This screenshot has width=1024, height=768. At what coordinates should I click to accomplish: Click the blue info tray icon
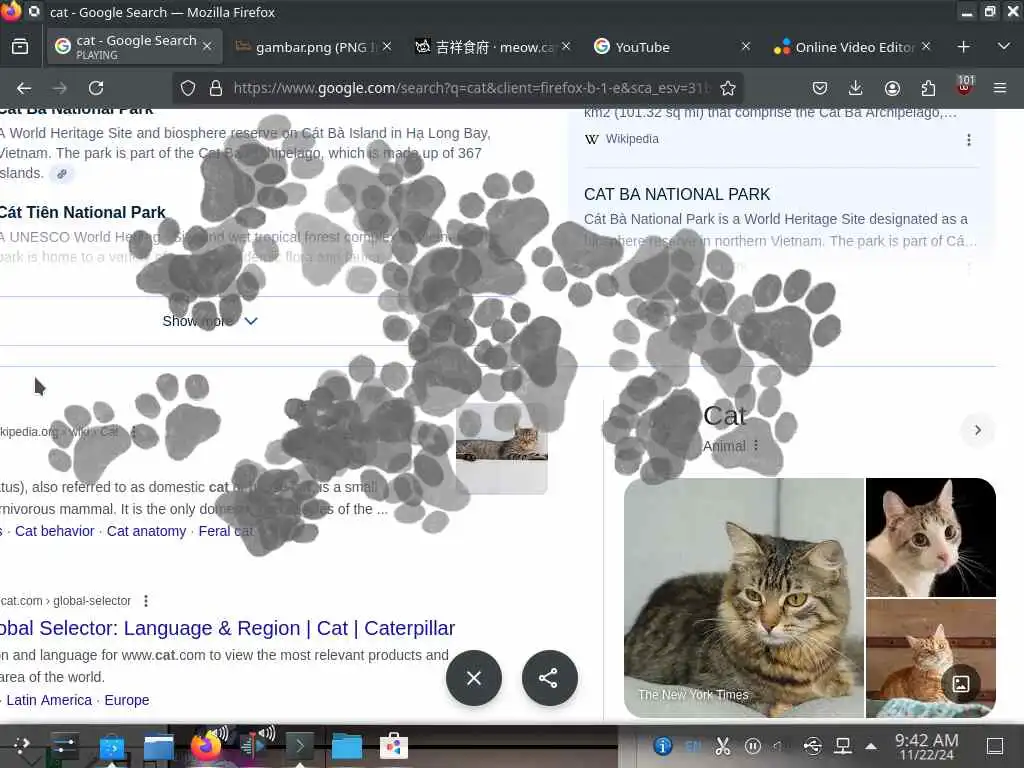coord(663,746)
